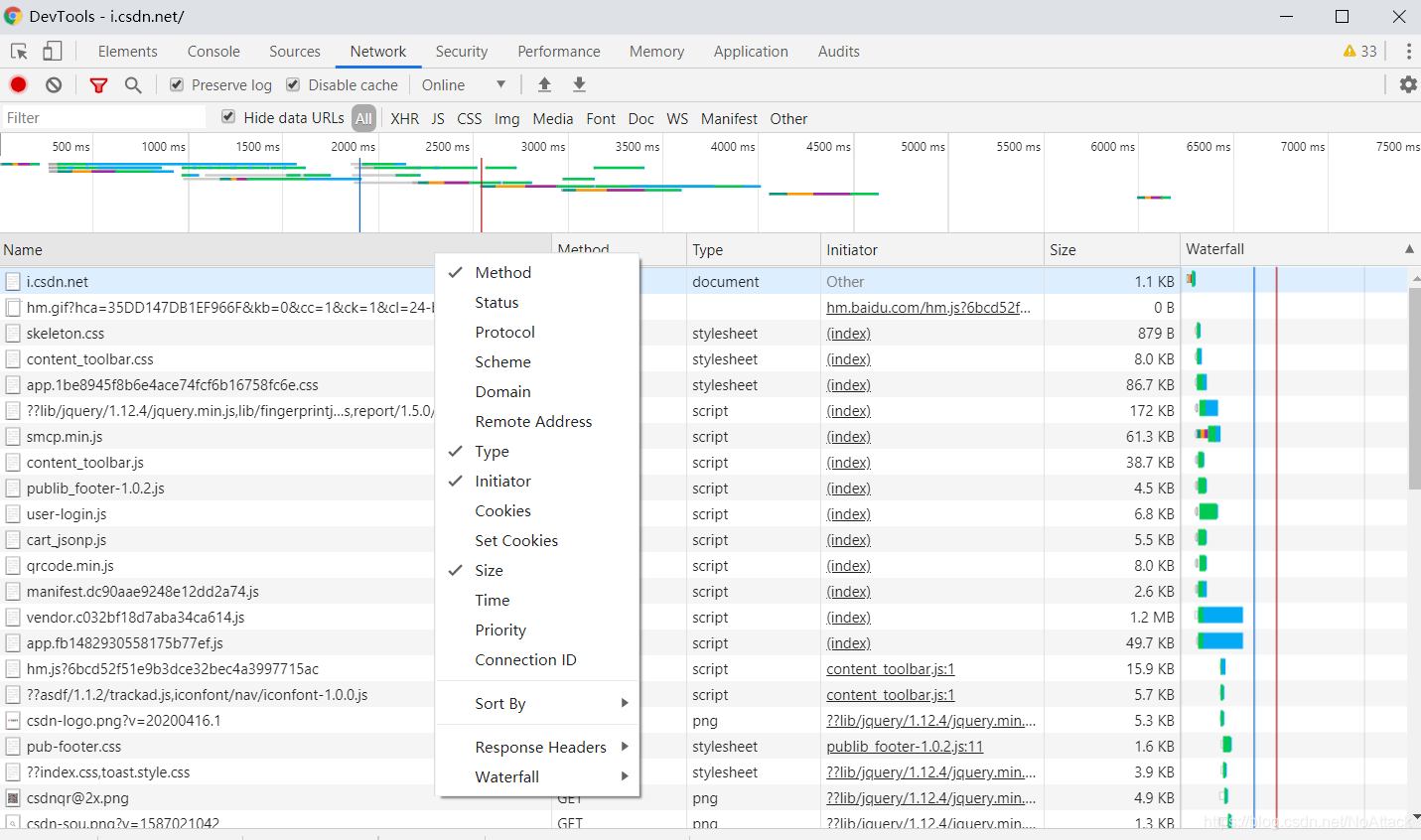Expand Response Headers submenu

click(x=537, y=748)
